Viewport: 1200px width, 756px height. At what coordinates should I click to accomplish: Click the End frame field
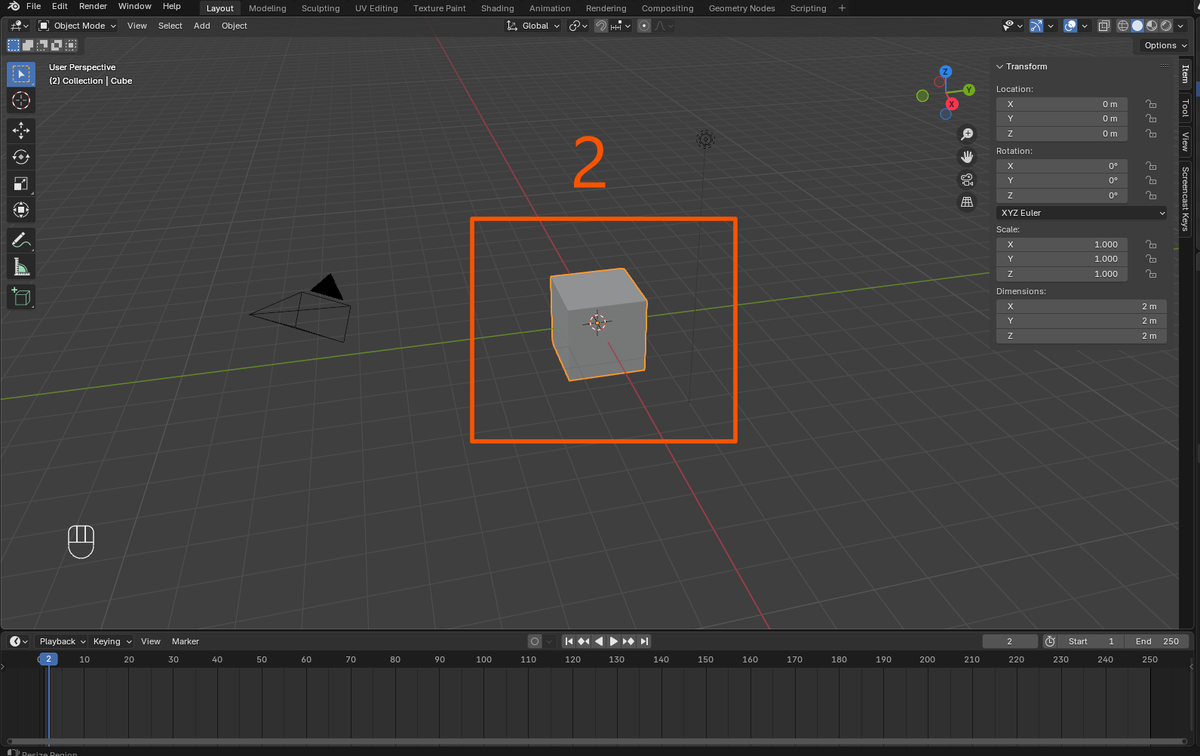tap(1158, 641)
